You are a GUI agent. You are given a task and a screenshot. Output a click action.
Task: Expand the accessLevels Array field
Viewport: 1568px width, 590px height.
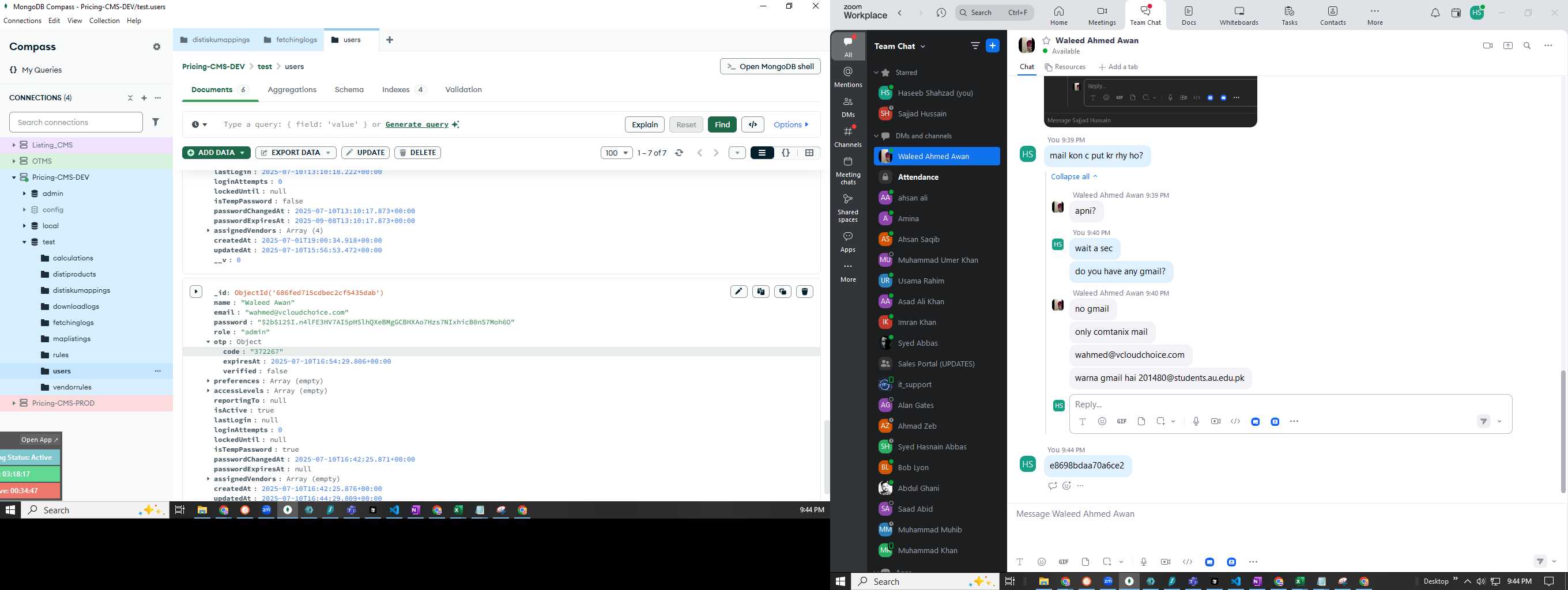coord(208,391)
